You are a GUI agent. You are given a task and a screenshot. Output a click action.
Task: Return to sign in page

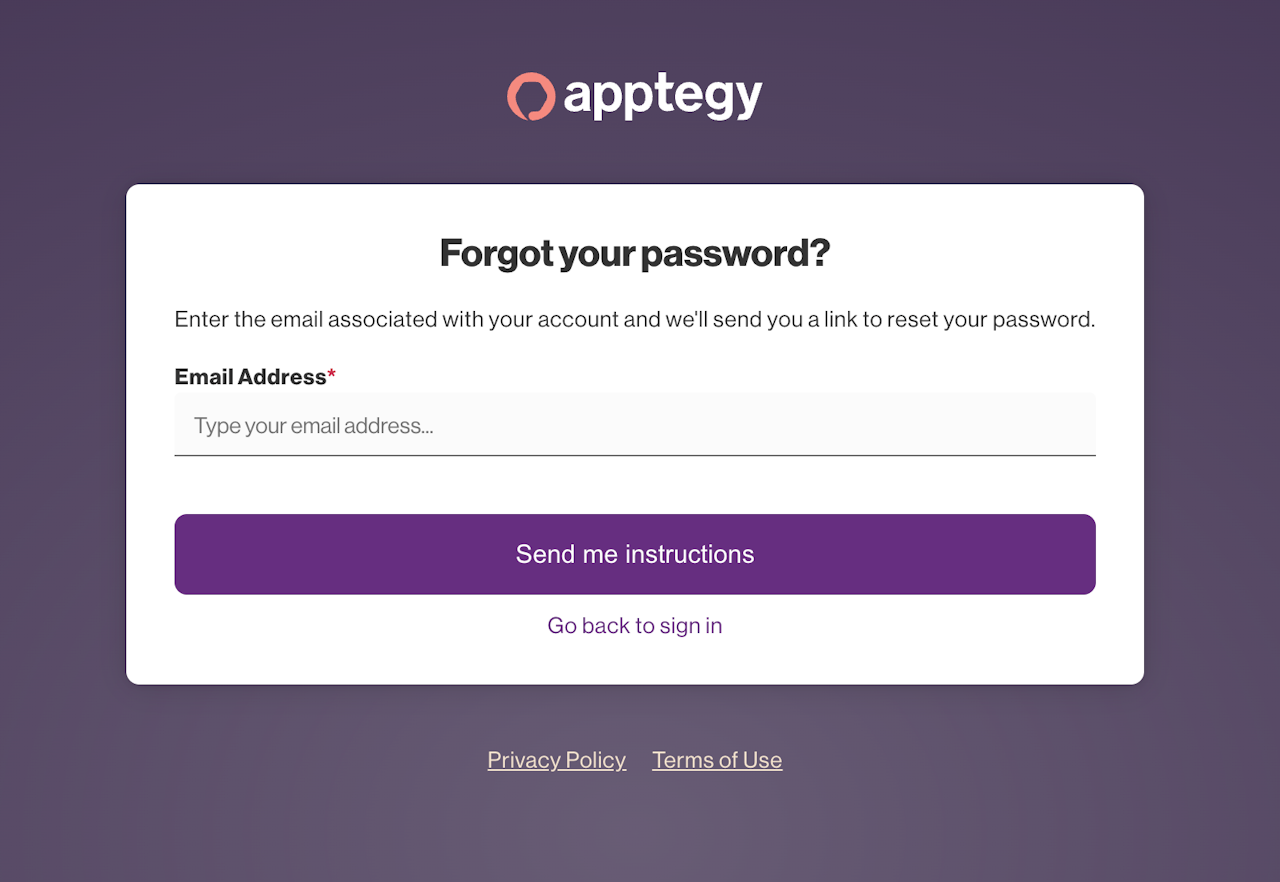pyautogui.click(x=635, y=625)
